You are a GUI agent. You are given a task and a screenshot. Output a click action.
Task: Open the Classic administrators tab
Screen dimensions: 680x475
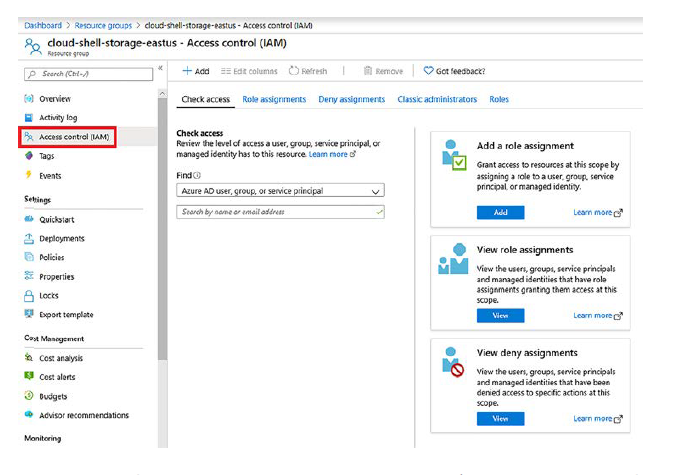tap(437, 100)
